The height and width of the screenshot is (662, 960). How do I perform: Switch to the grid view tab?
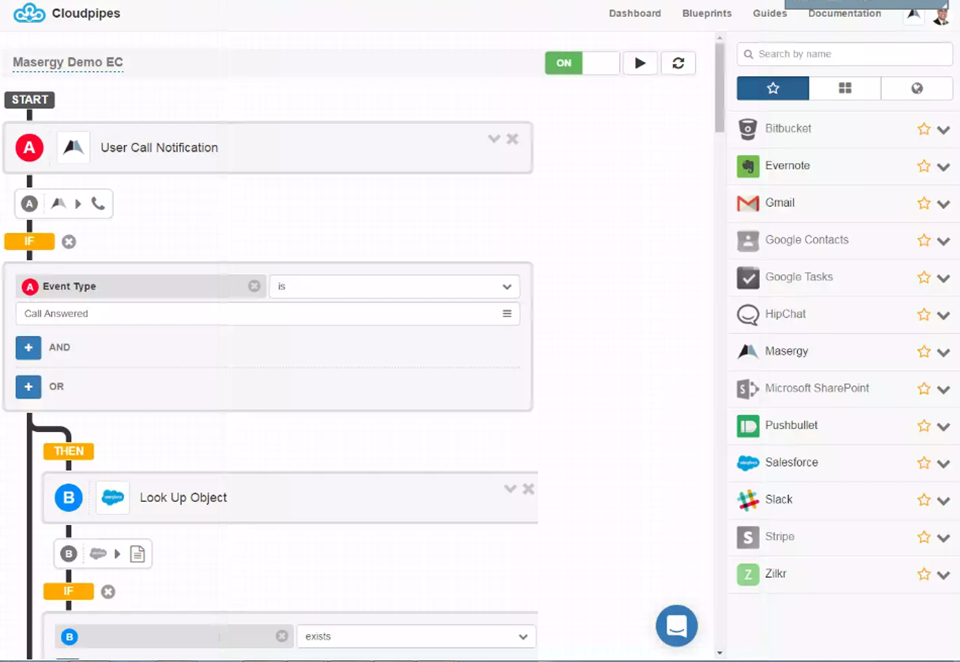coord(845,89)
